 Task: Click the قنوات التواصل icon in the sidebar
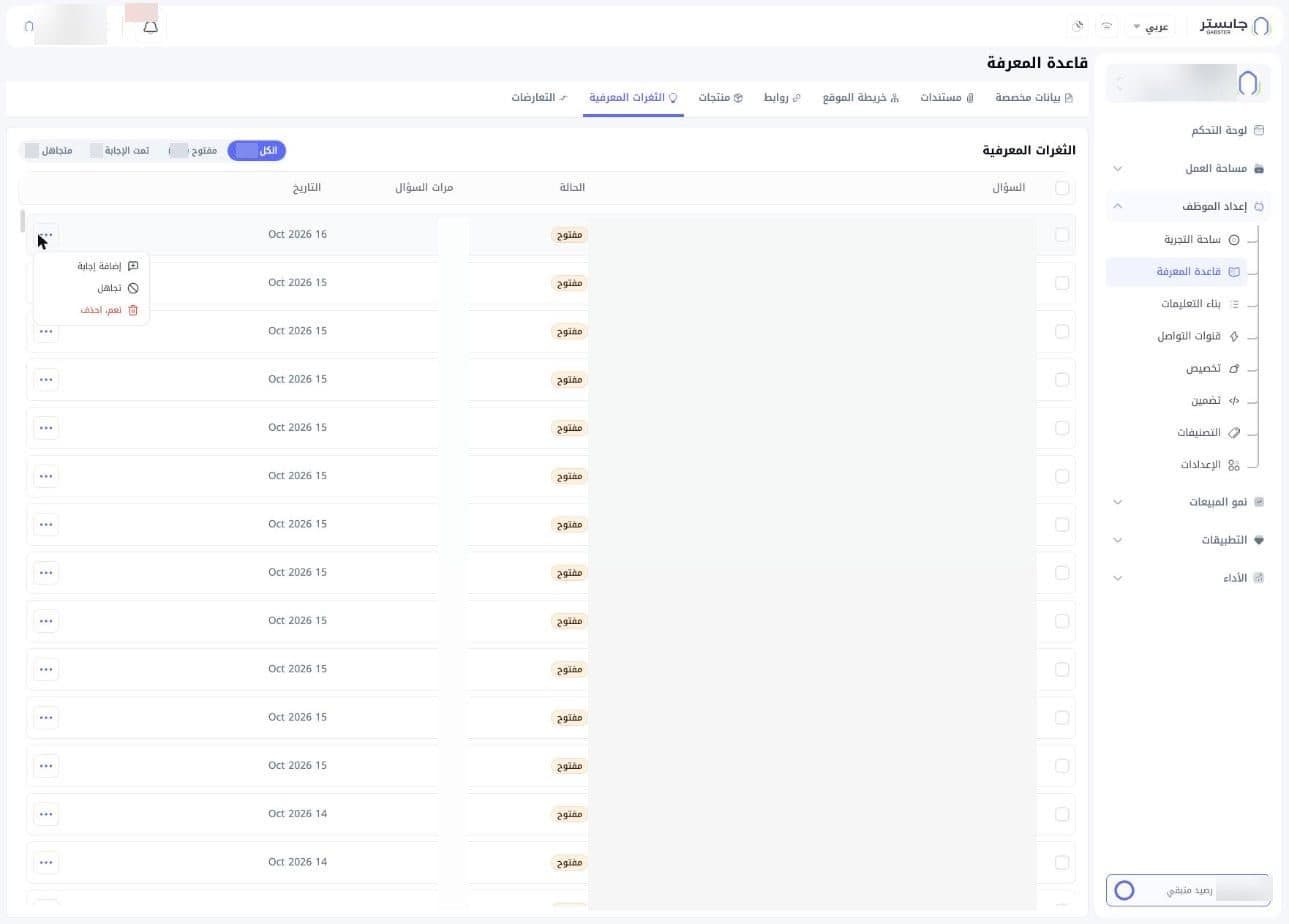(1234, 336)
